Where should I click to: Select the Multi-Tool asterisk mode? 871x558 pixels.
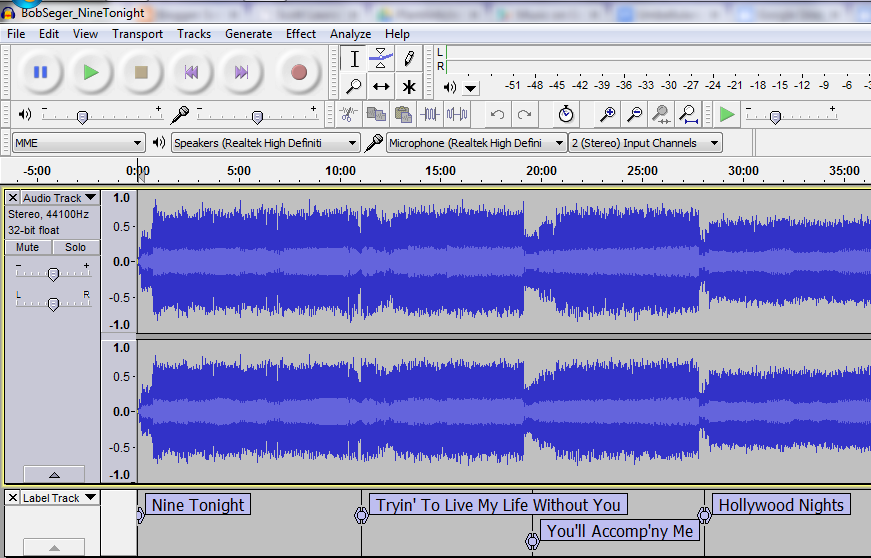tap(409, 87)
